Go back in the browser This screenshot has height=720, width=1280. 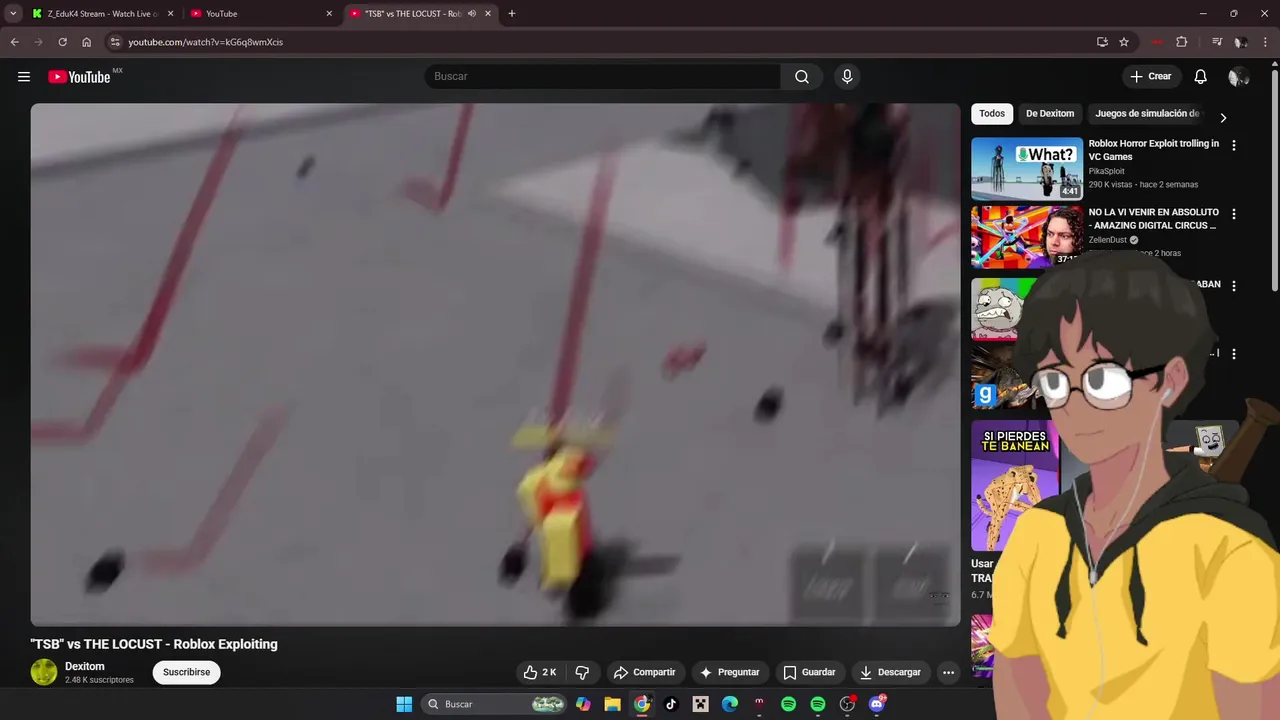pos(14,42)
